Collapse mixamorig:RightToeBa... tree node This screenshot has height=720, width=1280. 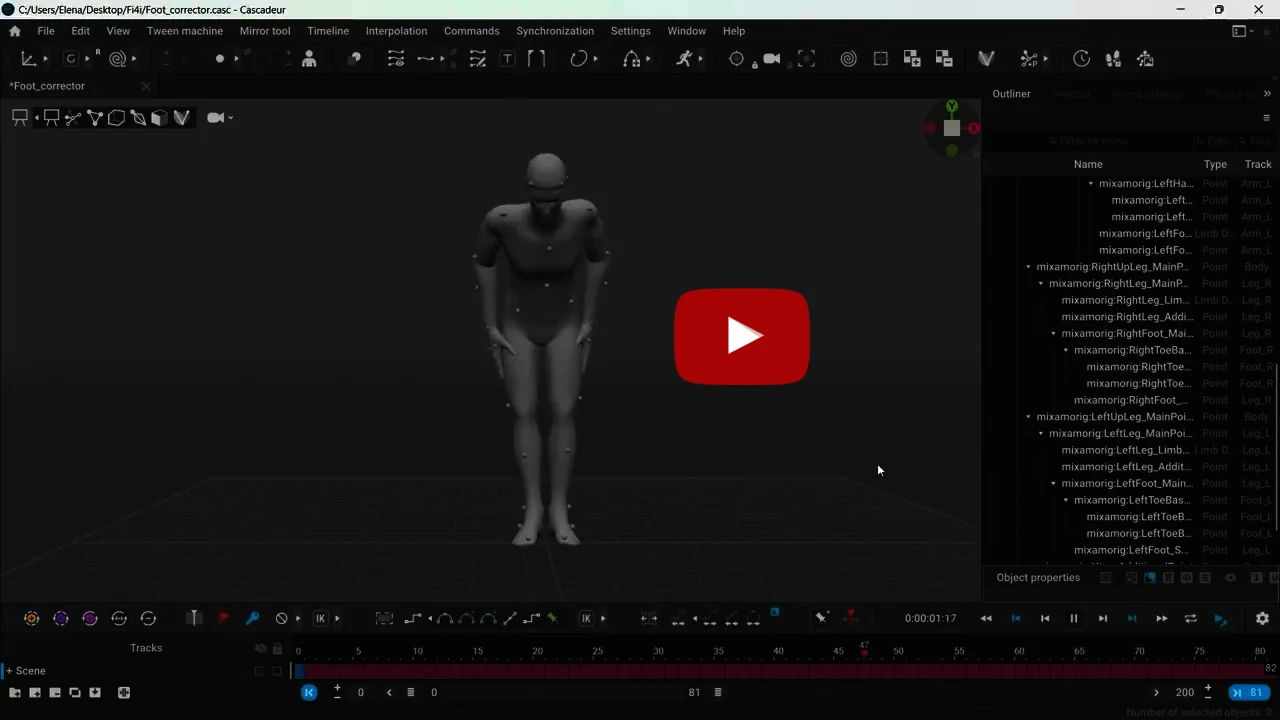point(1066,350)
